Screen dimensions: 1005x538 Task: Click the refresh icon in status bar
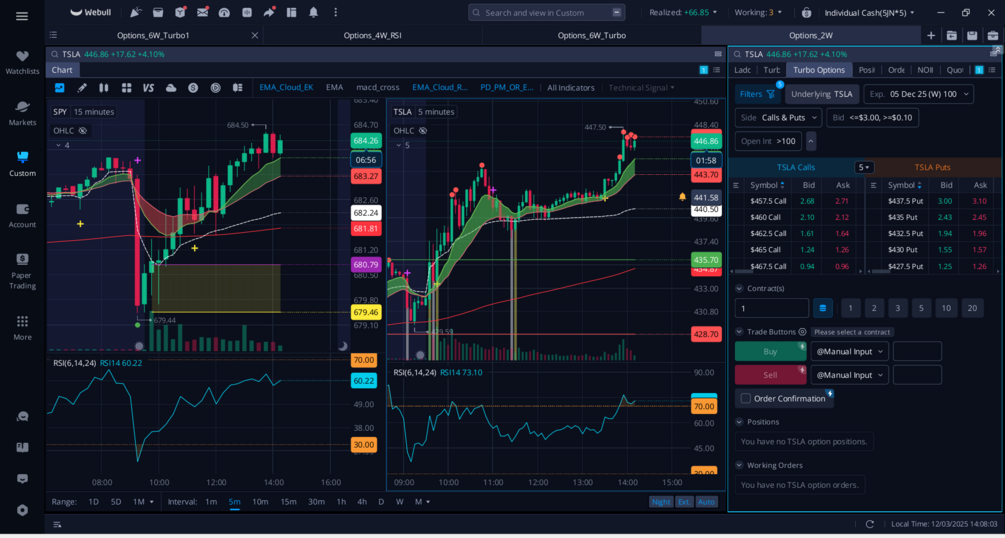[x=870, y=524]
